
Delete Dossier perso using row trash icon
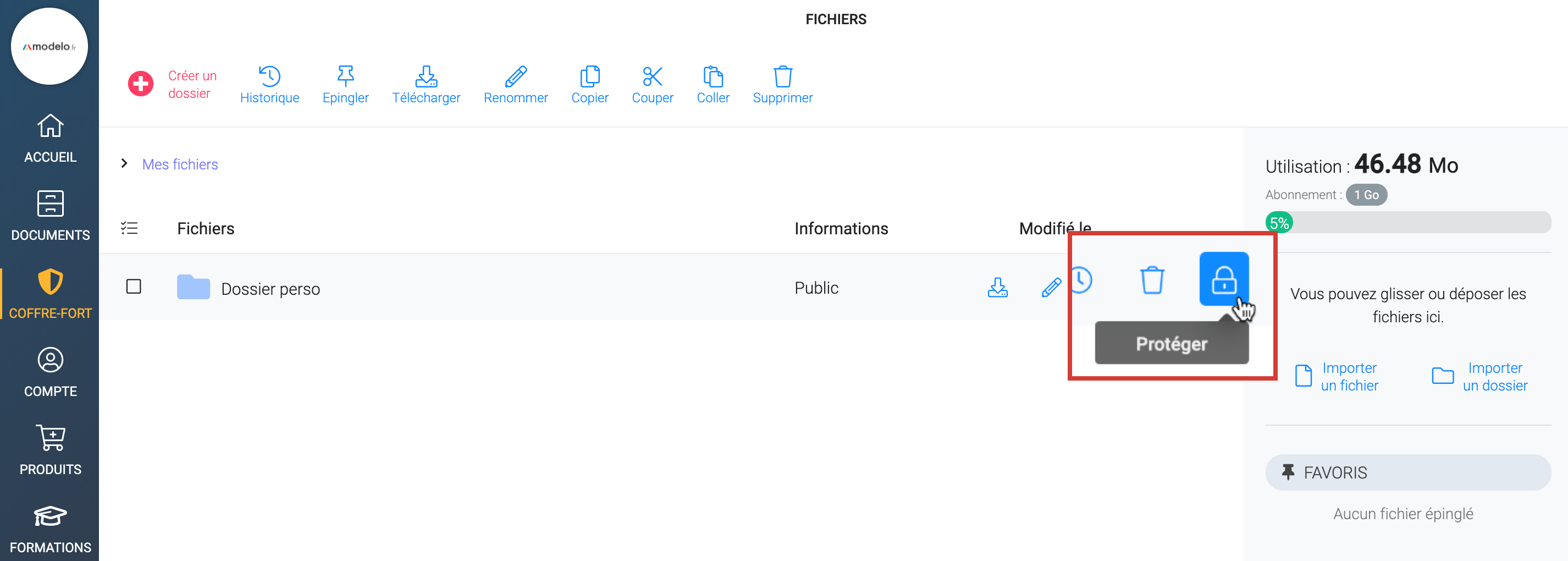click(x=1152, y=280)
